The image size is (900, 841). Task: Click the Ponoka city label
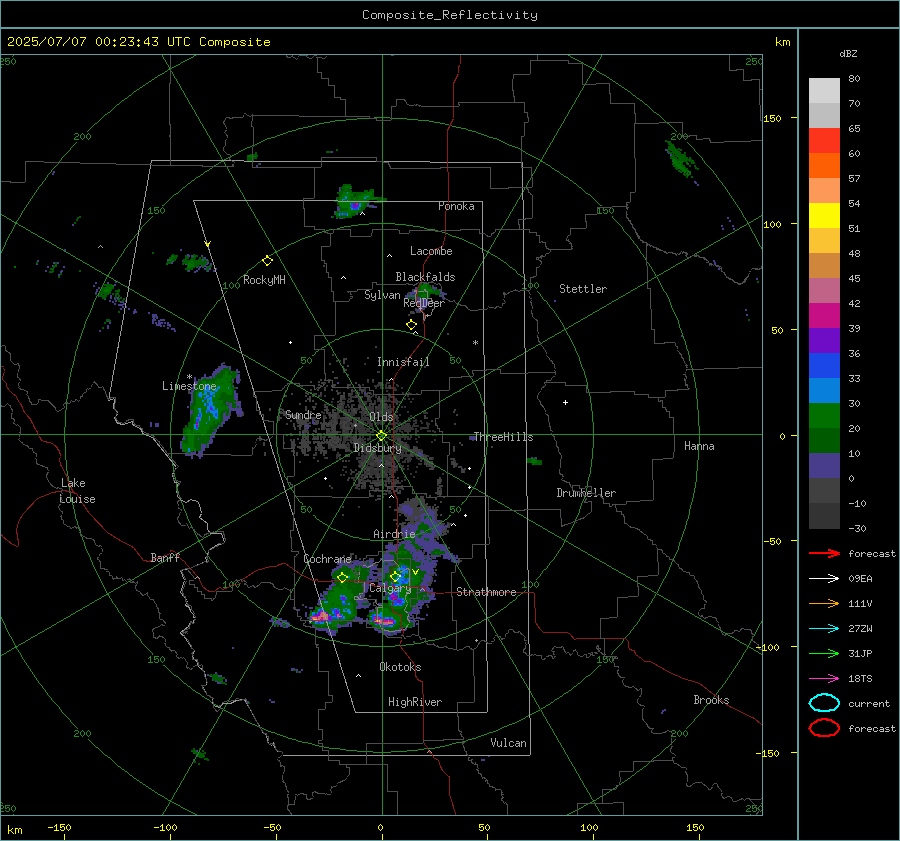[x=456, y=206]
